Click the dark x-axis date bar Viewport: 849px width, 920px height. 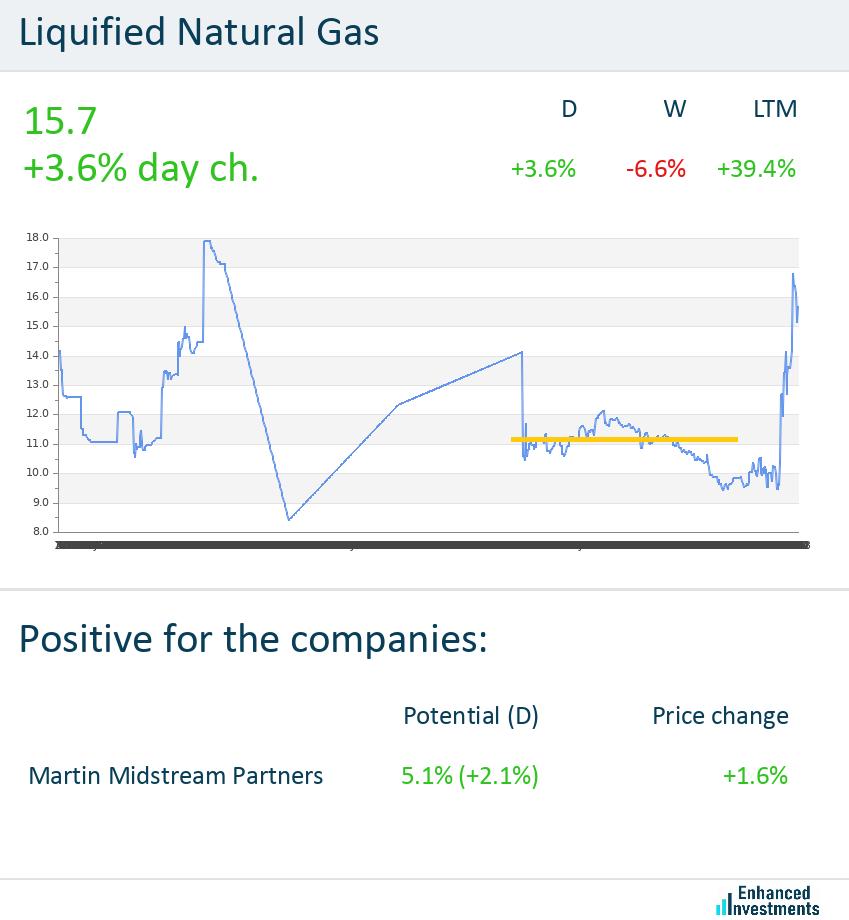430,546
